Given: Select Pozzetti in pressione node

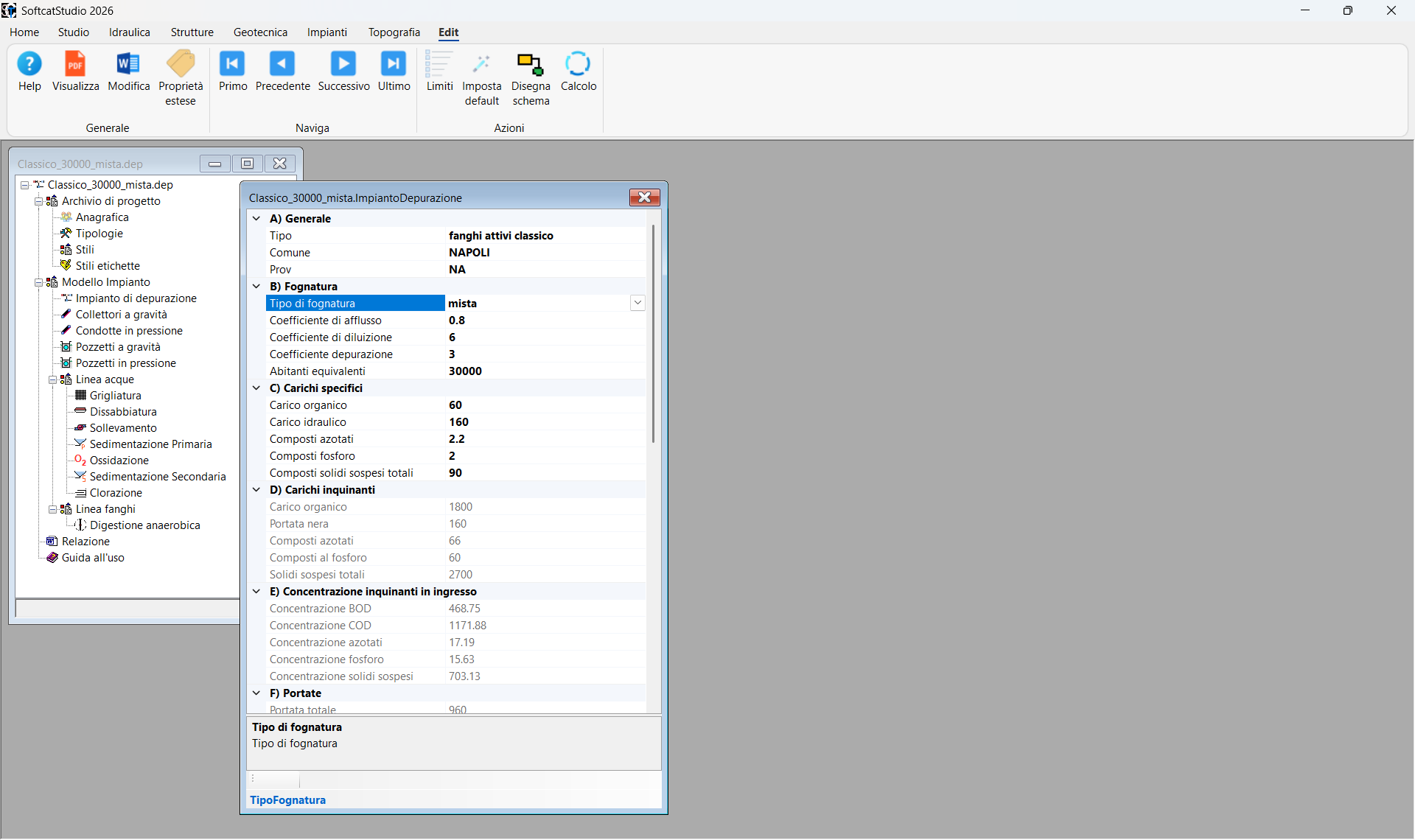Looking at the screenshot, I should coord(125,363).
